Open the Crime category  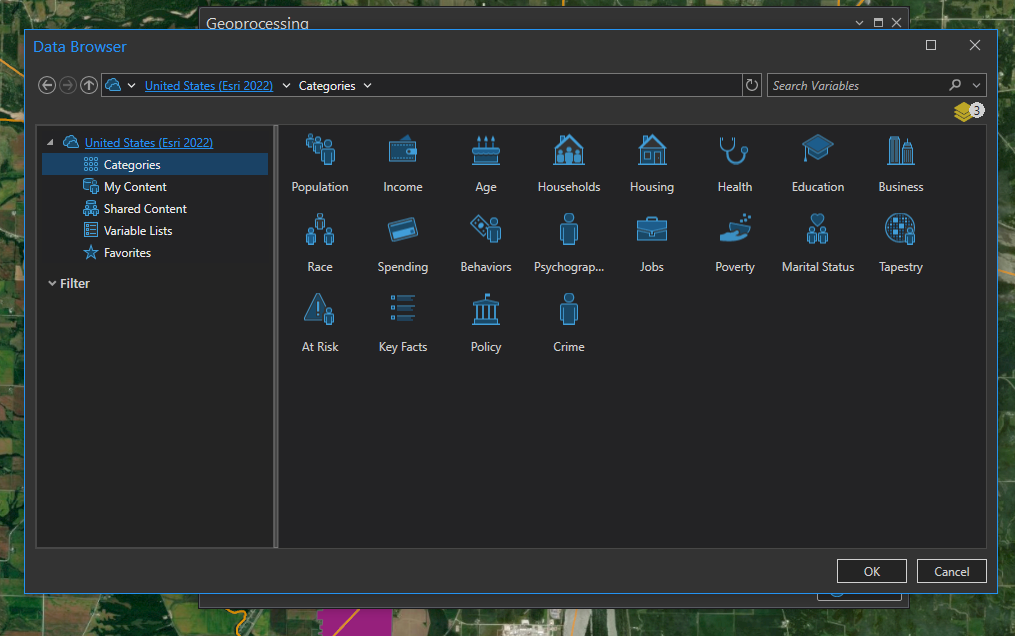(568, 323)
